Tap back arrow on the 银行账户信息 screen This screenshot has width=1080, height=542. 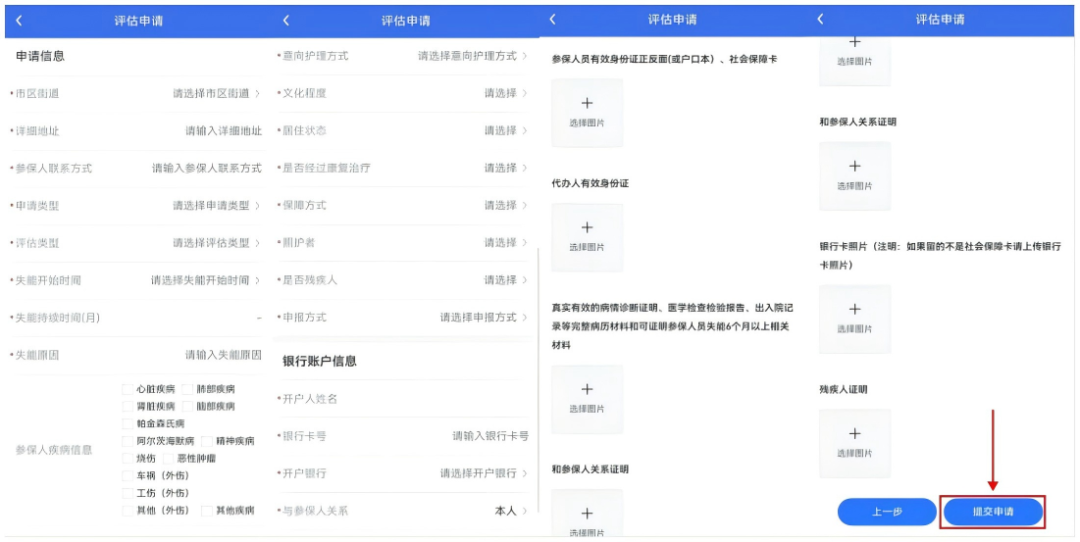tap(286, 20)
